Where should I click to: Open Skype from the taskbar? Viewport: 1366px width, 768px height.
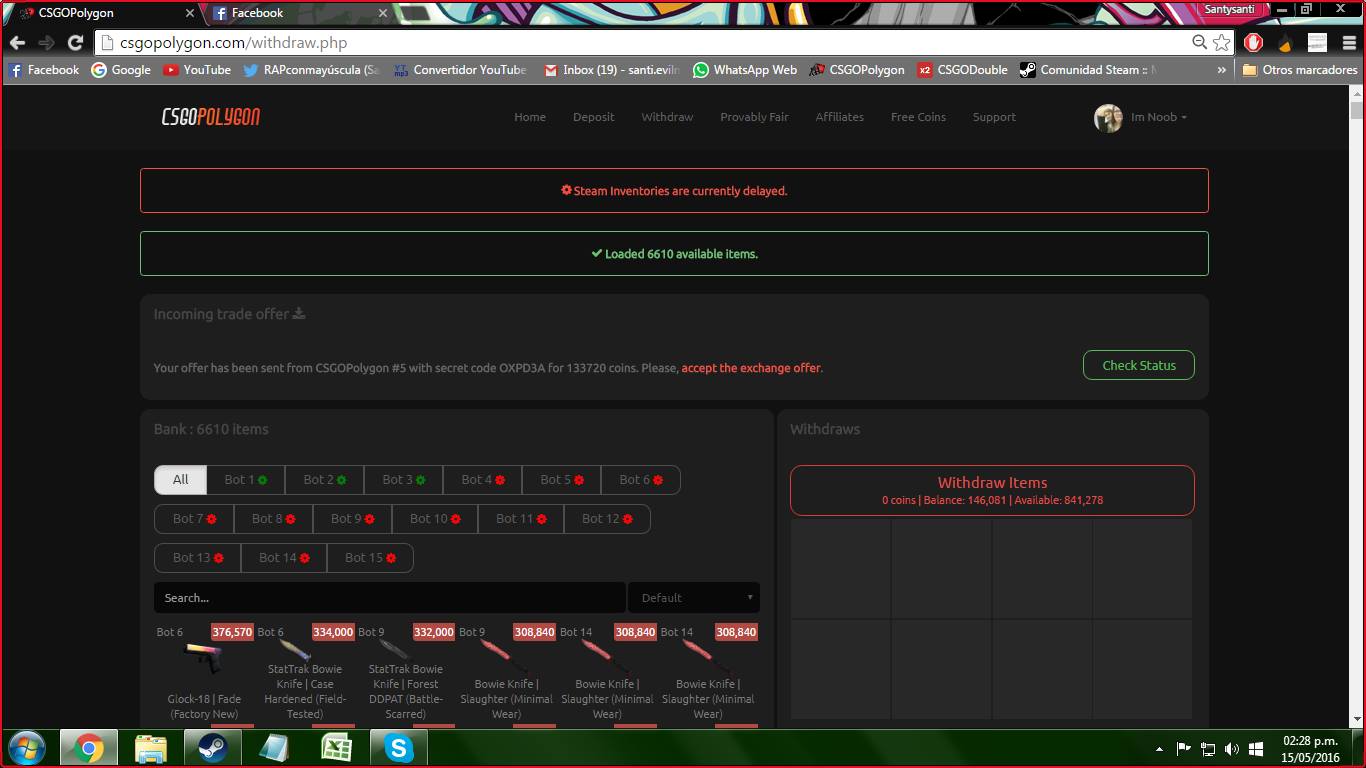tap(399, 748)
